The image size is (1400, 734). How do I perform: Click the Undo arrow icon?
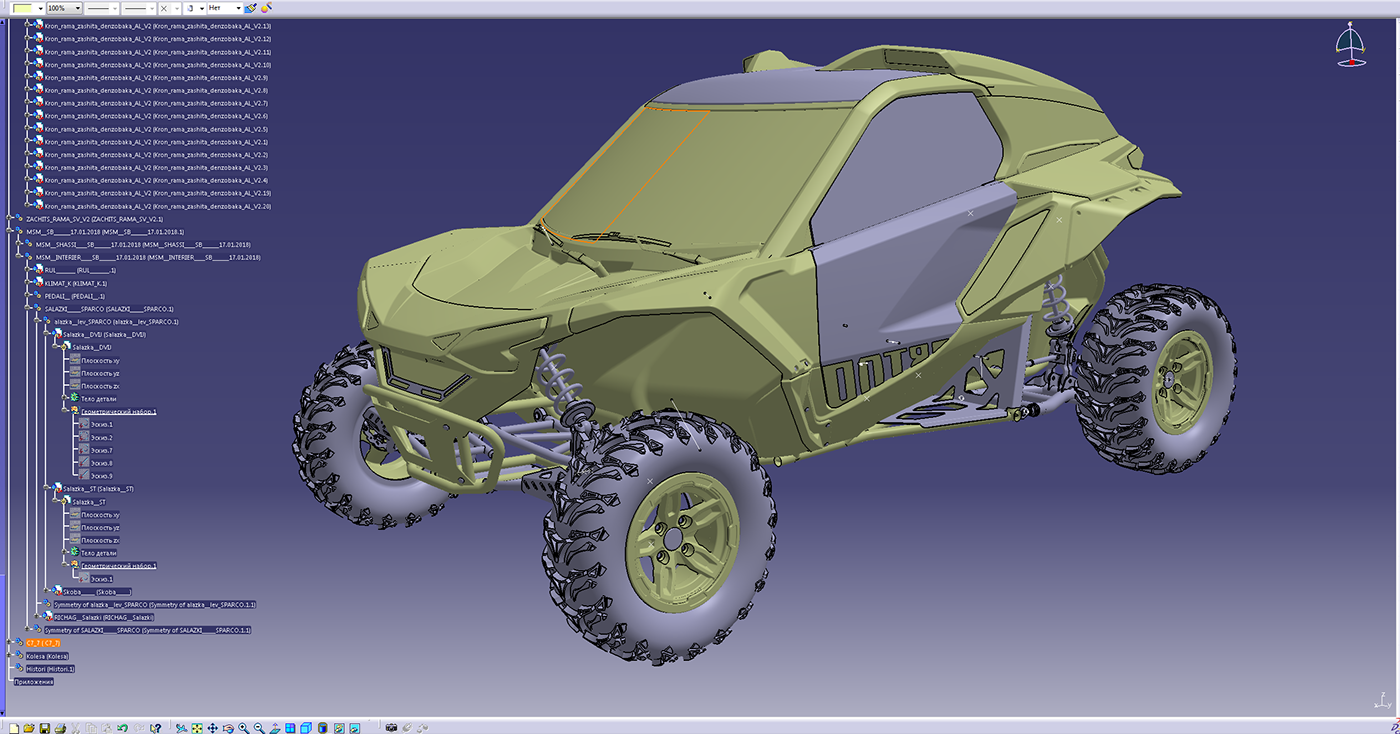[123, 727]
